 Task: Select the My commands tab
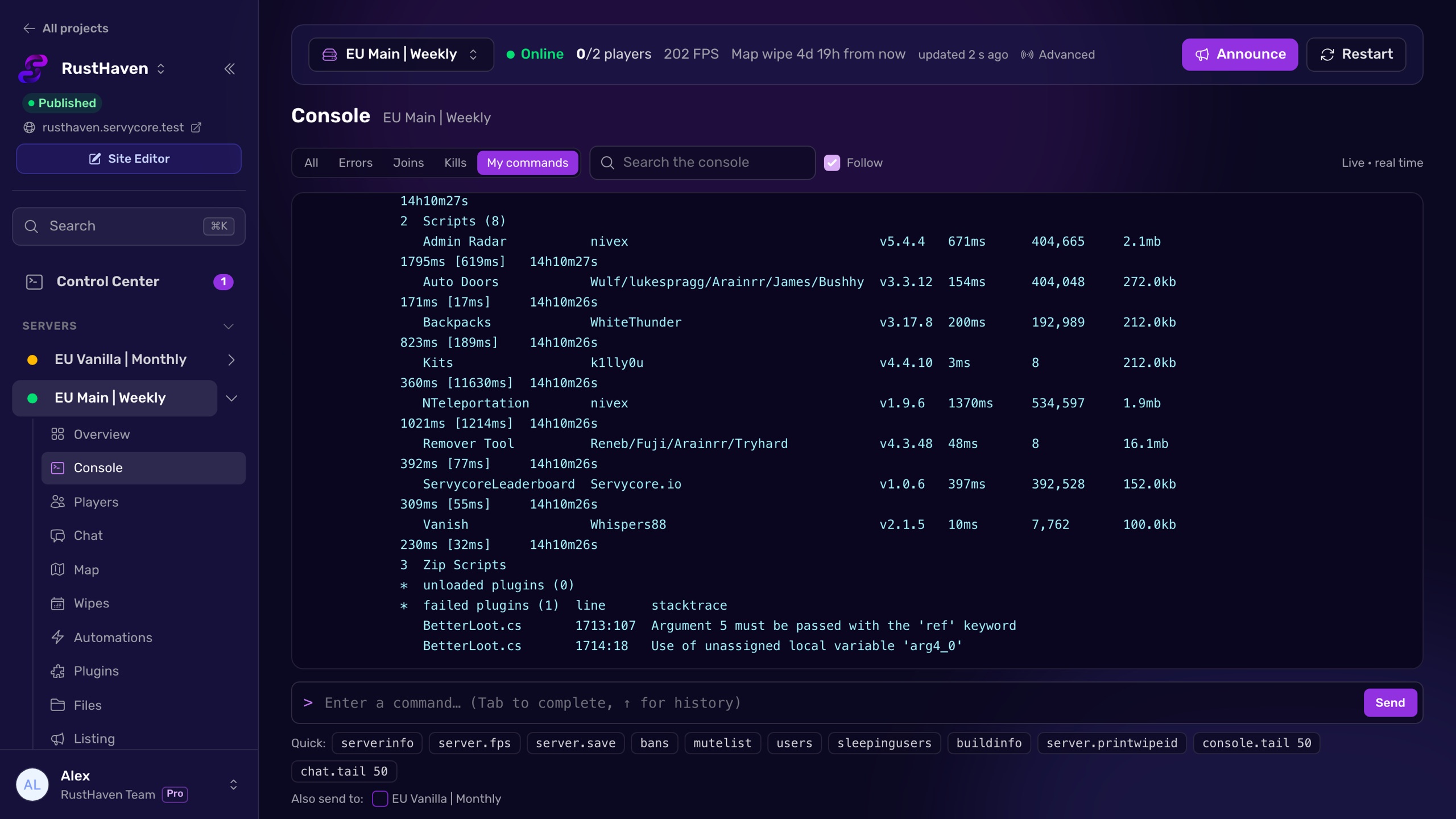tap(527, 163)
